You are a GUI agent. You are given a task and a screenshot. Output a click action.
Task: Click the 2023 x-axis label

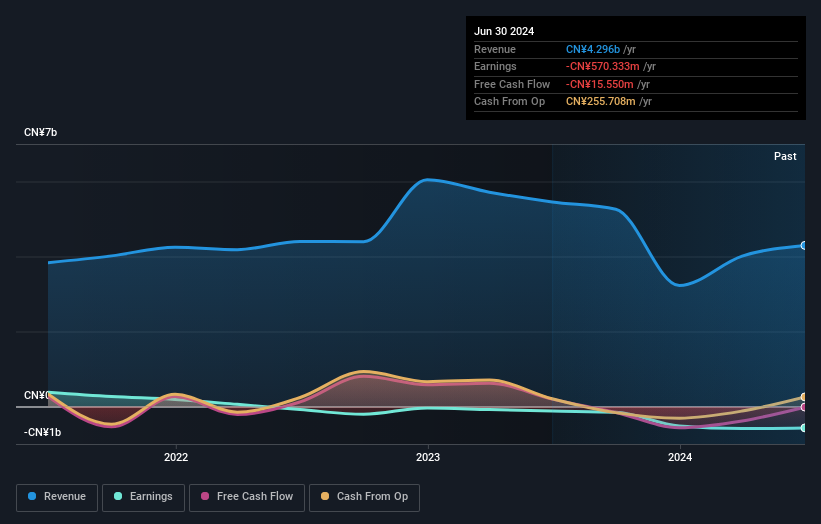[x=428, y=457]
